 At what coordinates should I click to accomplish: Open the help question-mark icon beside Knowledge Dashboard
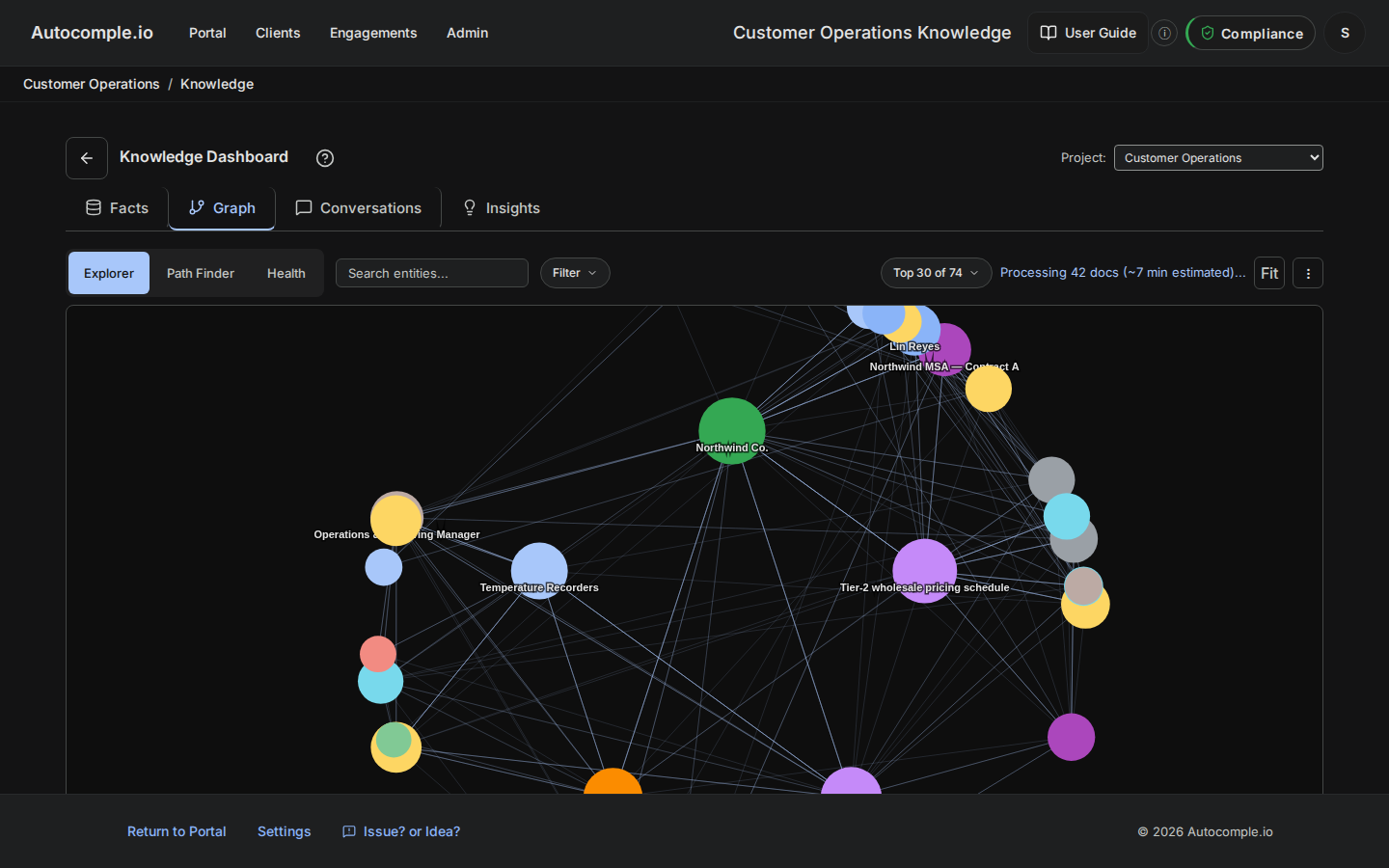[325, 158]
